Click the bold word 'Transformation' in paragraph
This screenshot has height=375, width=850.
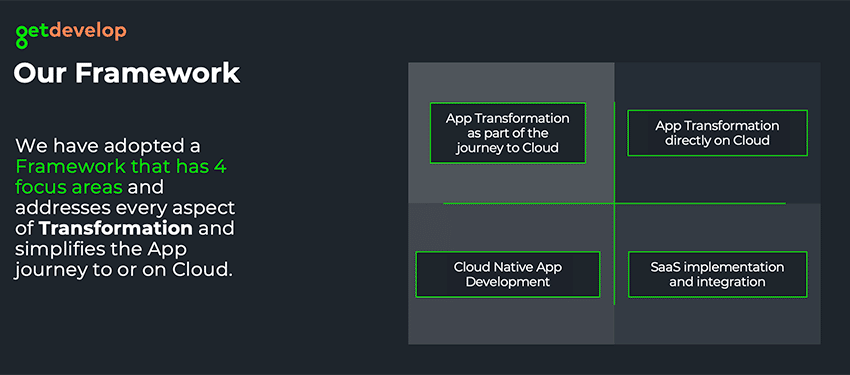[x=116, y=228]
